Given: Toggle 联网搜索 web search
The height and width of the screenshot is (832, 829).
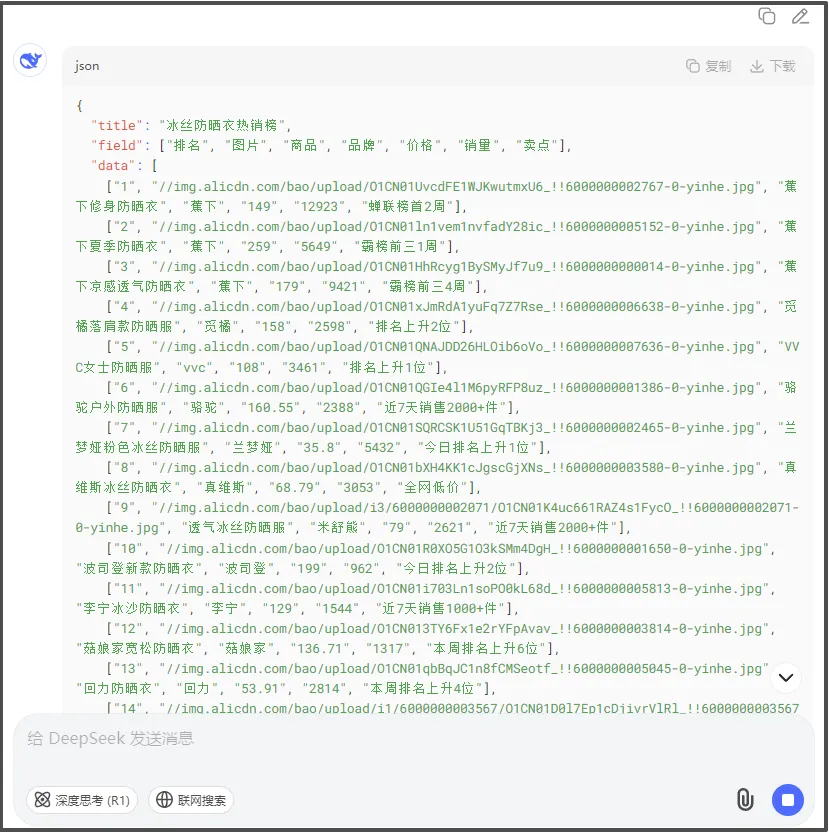Looking at the screenshot, I should [191, 800].
